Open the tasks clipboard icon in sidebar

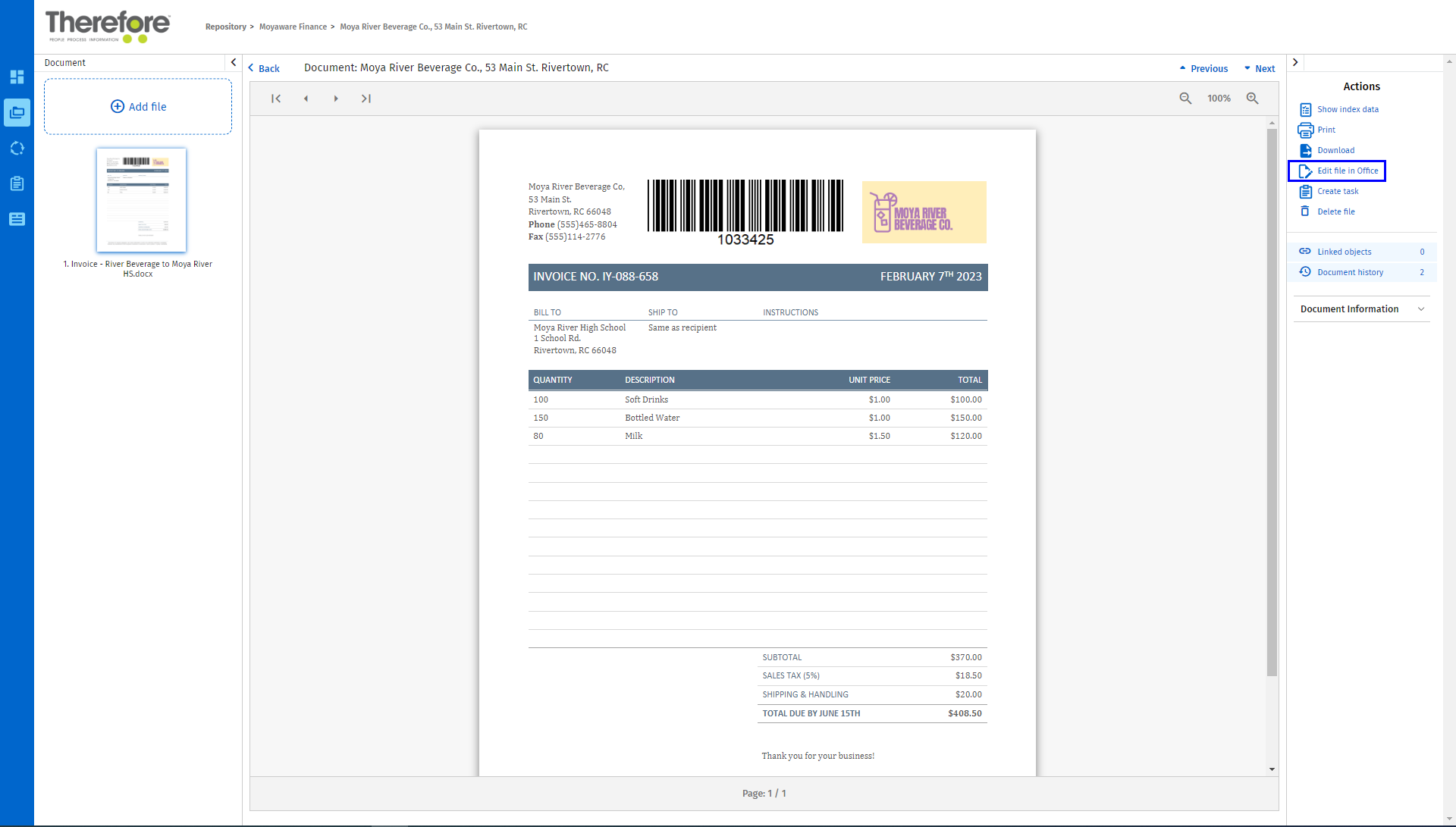coord(17,183)
